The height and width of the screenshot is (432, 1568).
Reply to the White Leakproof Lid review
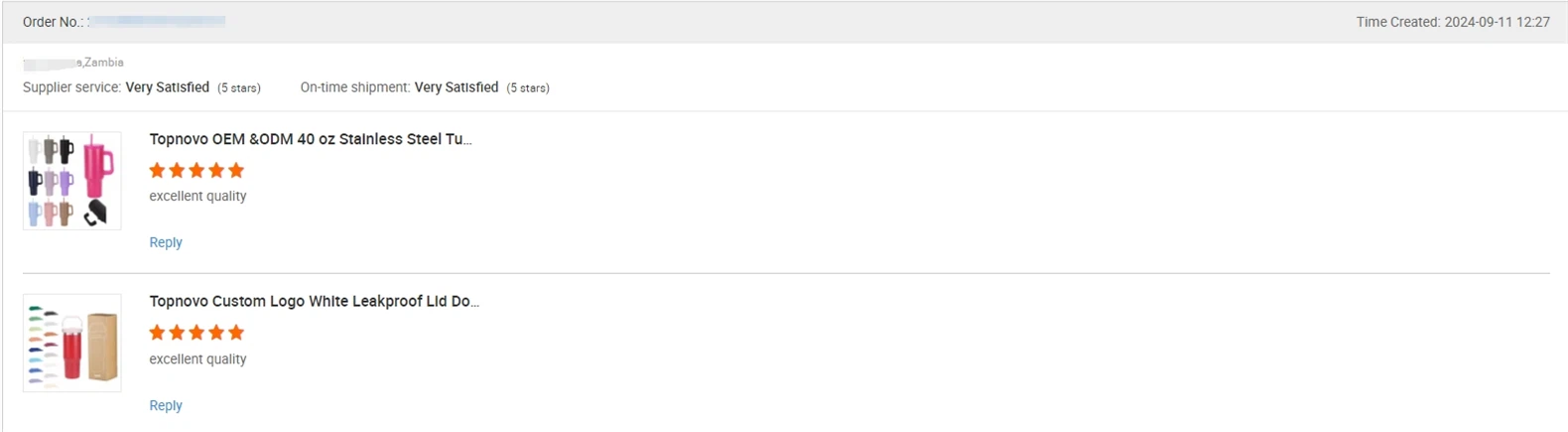click(166, 405)
